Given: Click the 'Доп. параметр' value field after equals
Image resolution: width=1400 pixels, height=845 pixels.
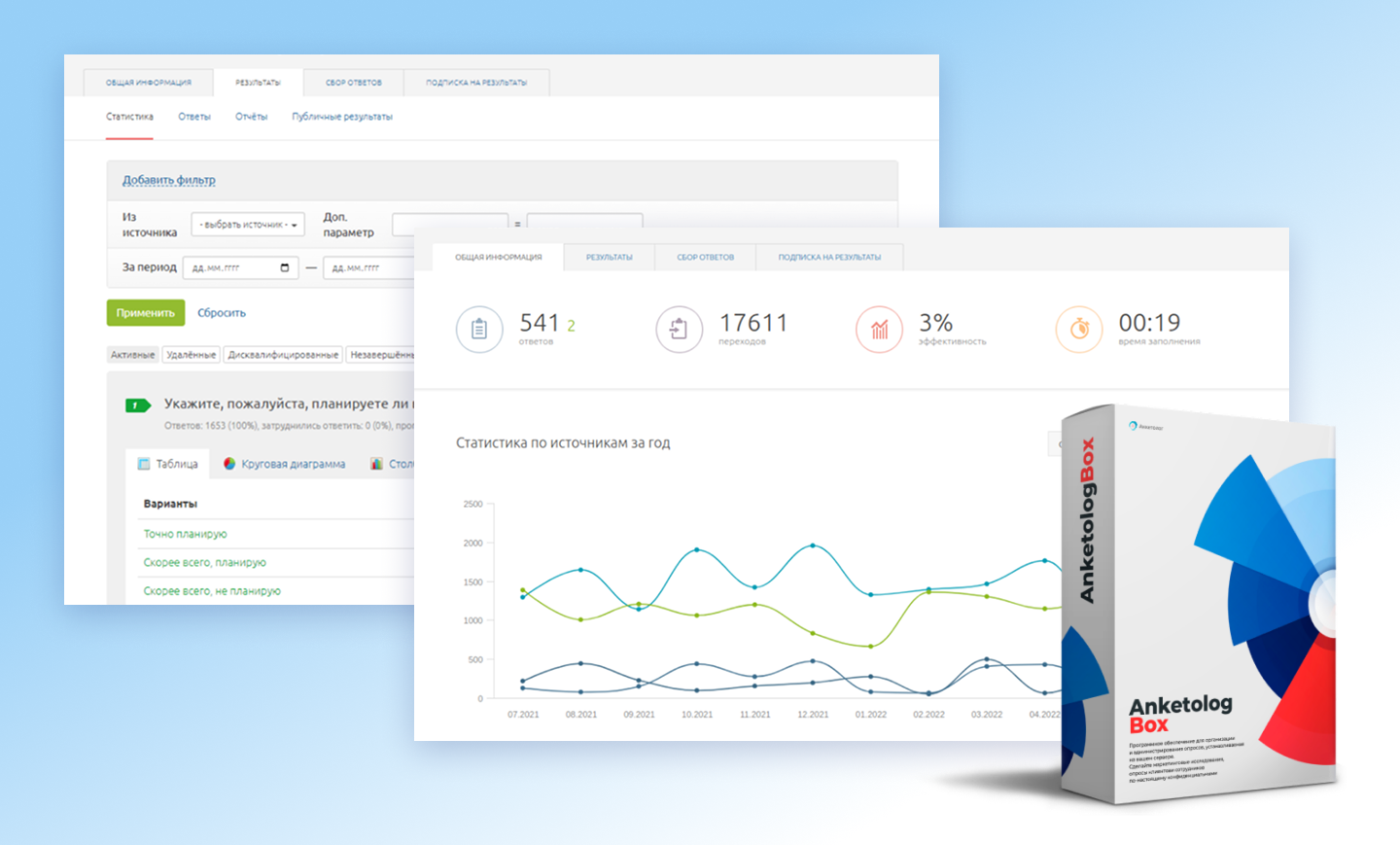Looking at the screenshot, I should [584, 222].
